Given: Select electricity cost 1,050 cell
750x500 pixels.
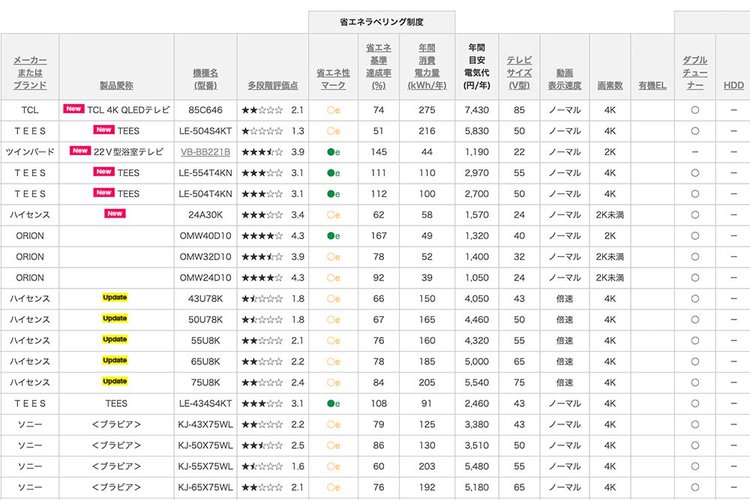Looking at the screenshot, I should click(x=477, y=278).
